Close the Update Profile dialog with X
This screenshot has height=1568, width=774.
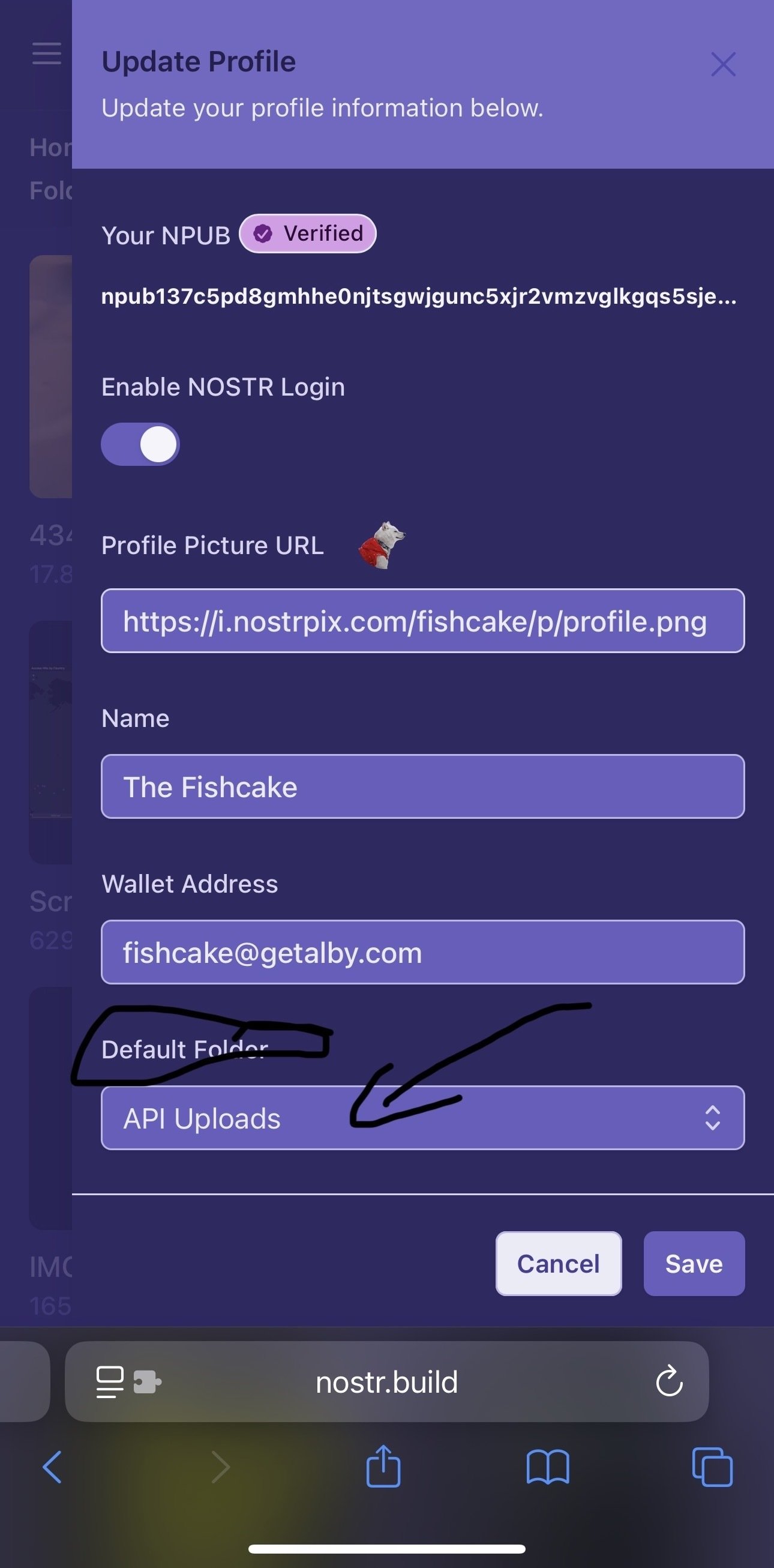pyautogui.click(x=723, y=64)
